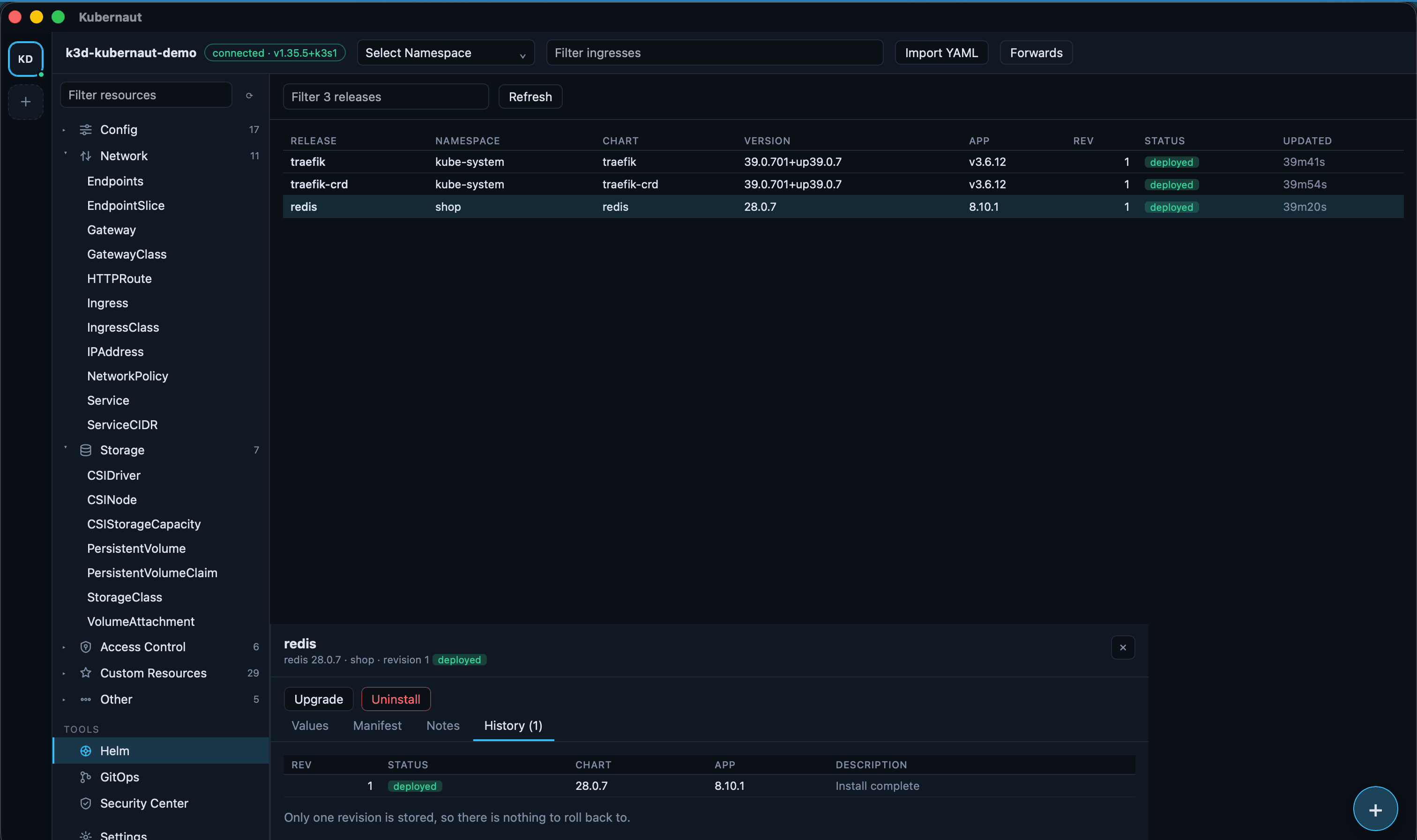Click the Helm wheel icon
Viewport: 1417px width, 840px height.
click(85, 751)
